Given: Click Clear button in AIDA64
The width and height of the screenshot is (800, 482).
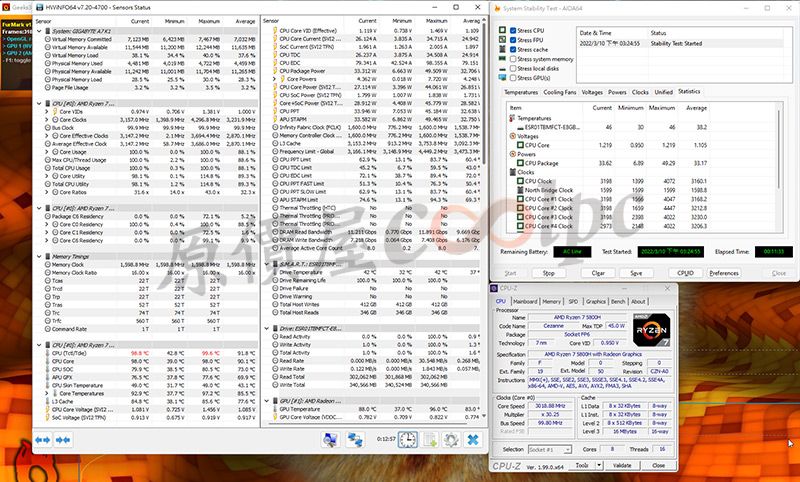Looking at the screenshot, I should [x=598, y=273].
